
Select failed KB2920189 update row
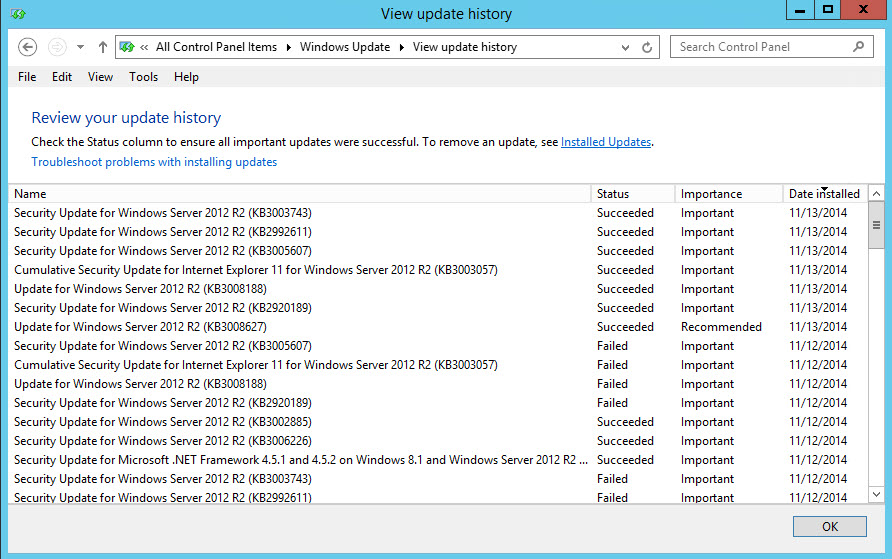pos(438,403)
